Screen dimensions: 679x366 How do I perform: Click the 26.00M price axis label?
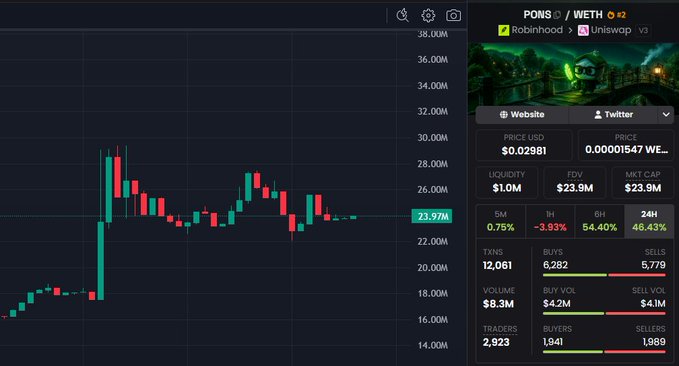[x=432, y=190]
